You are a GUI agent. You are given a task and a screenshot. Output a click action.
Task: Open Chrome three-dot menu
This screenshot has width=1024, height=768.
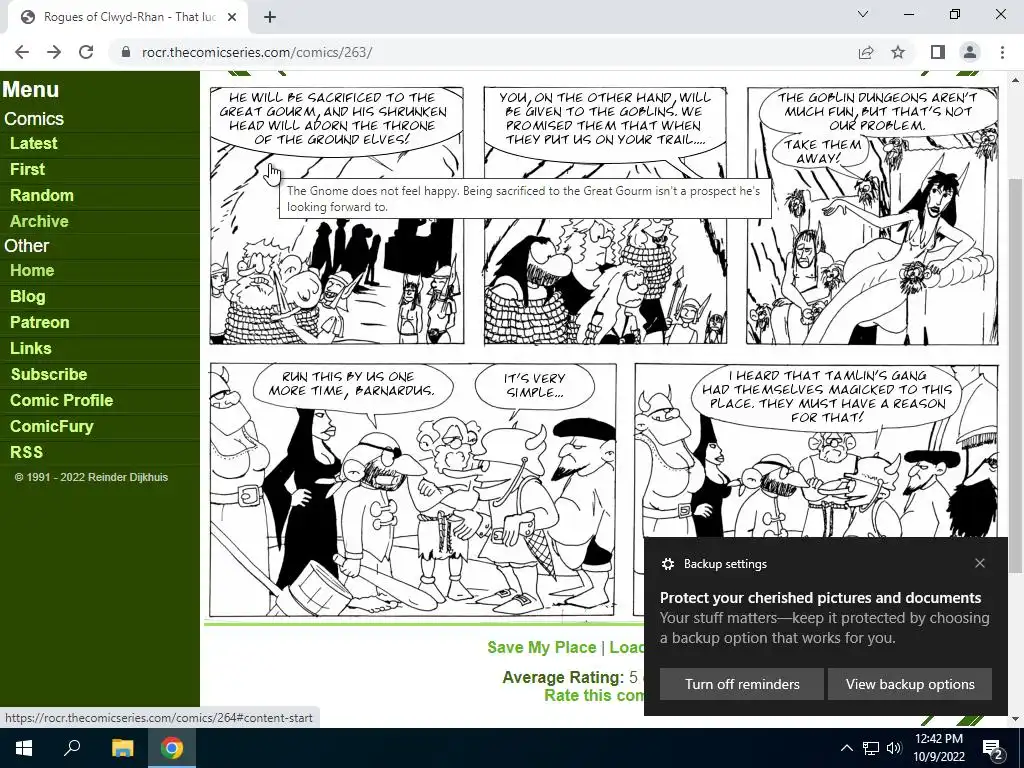pos(1002,52)
